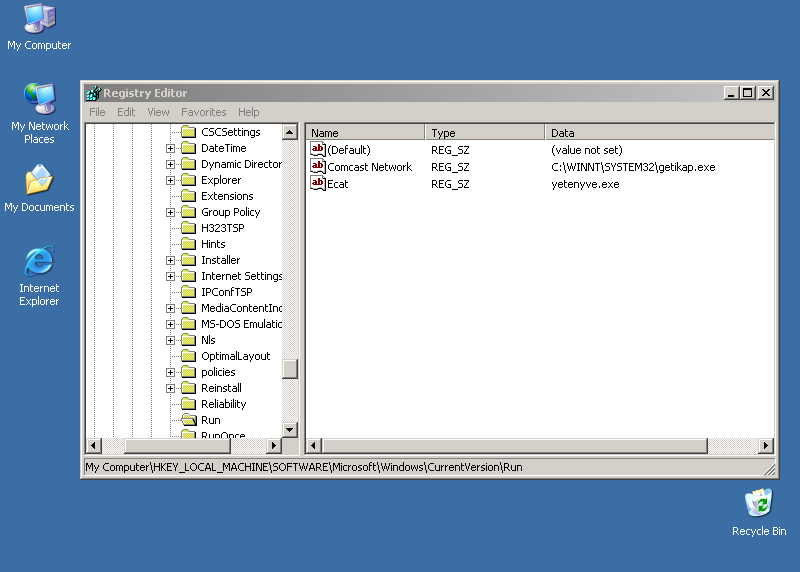Click the Extensions folder icon
Image resolution: width=800 pixels, height=572 pixels.
(x=189, y=196)
